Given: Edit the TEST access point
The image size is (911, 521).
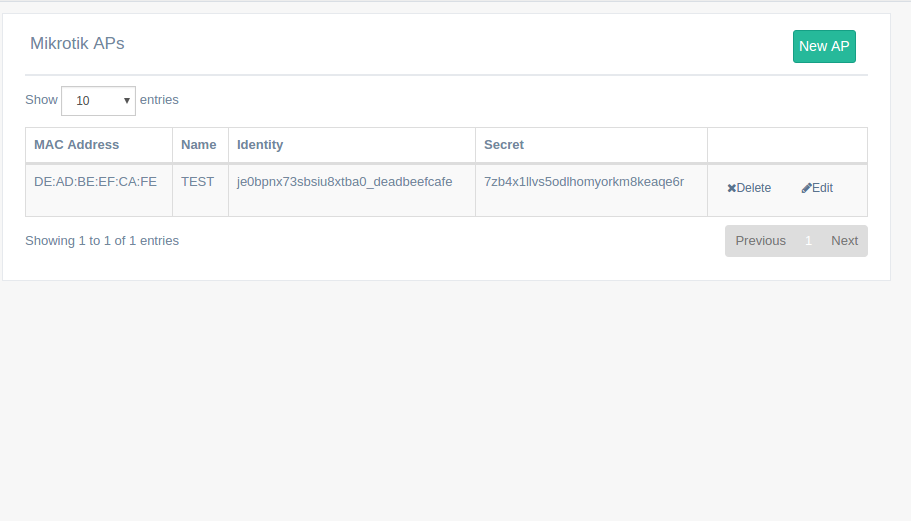Looking at the screenshot, I should pos(817,188).
